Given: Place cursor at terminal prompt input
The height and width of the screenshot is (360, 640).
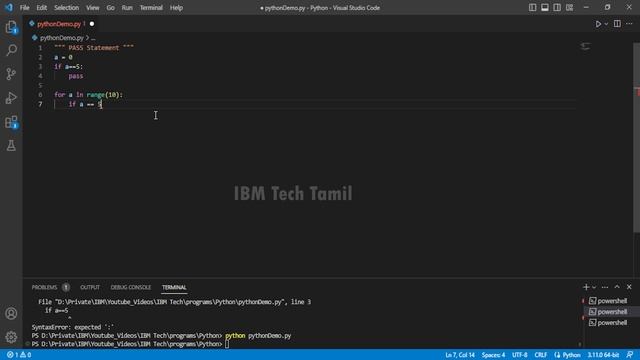Looking at the screenshot, I should tap(227, 344).
